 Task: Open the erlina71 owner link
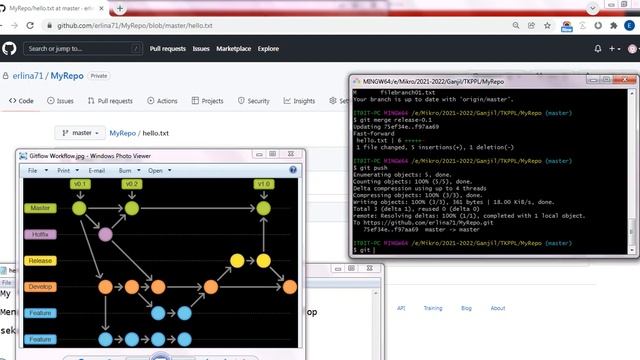click(x=28, y=76)
